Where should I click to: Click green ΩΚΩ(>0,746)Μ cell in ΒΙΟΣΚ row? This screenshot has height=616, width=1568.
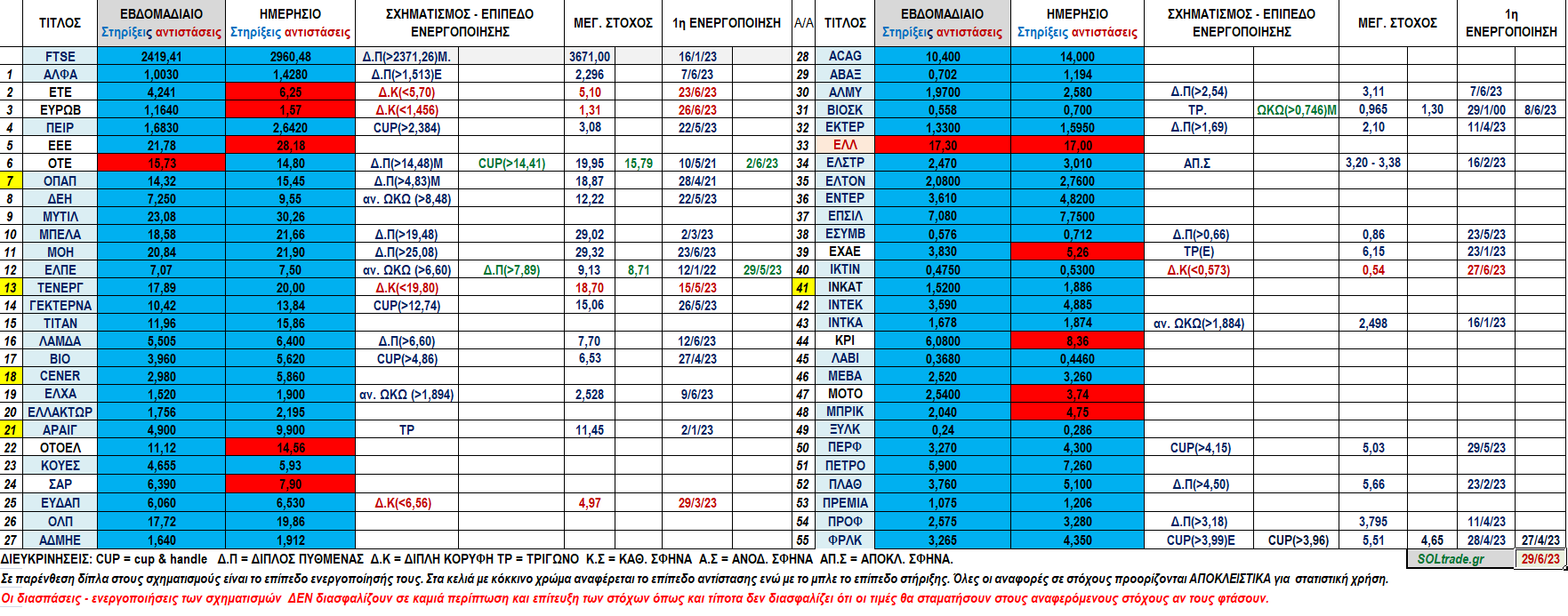coord(1297,110)
